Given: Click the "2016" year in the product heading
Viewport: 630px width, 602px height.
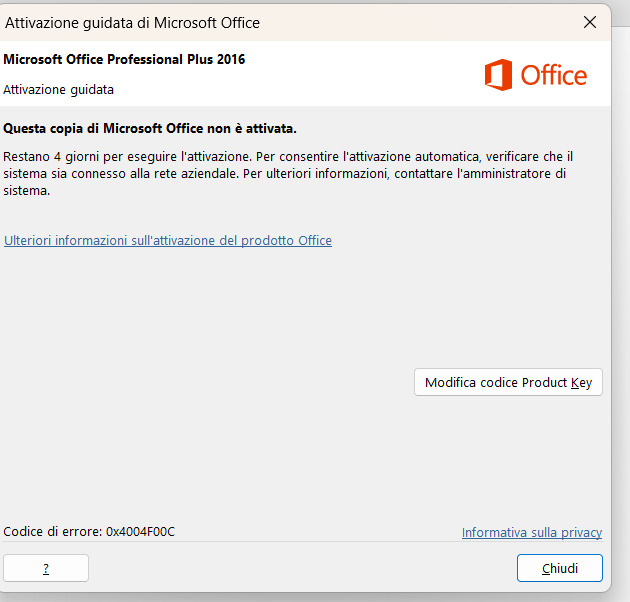Looking at the screenshot, I should pos(231,59).
